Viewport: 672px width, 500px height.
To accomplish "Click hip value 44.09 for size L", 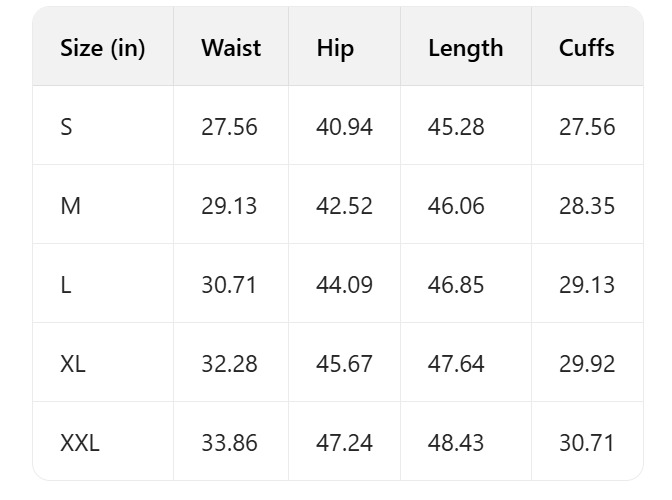I will [x=345, y=285].
